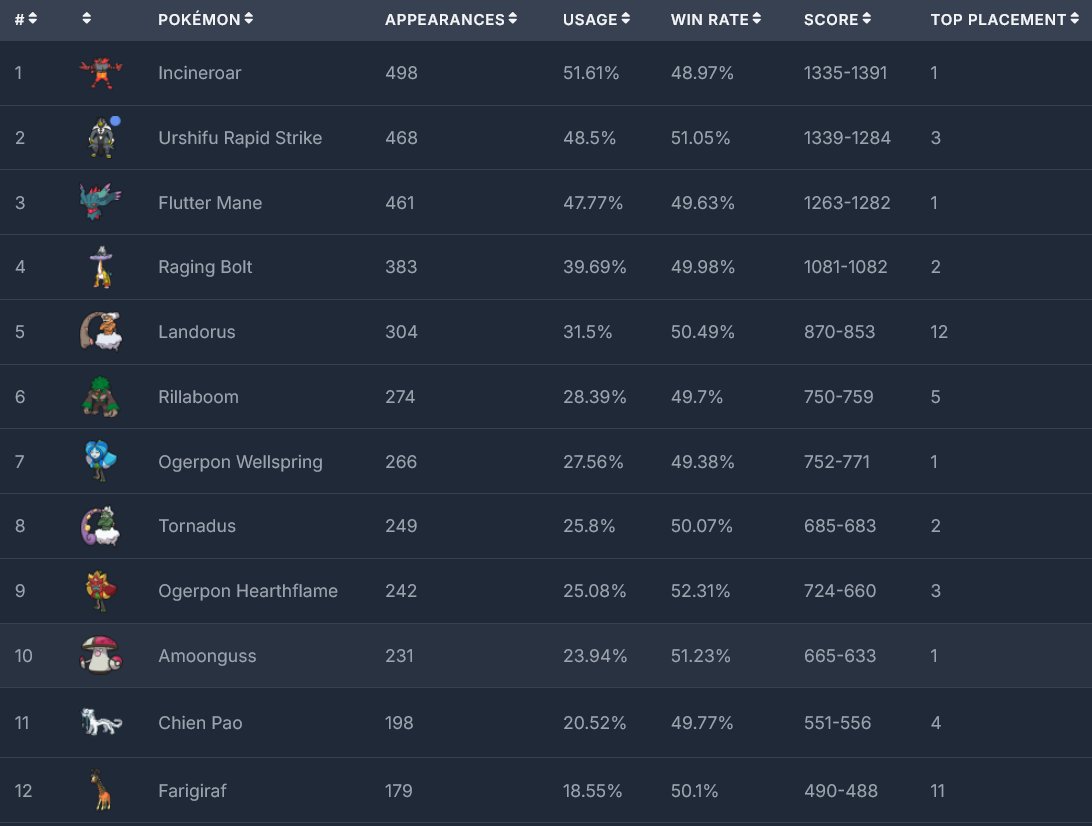Image resolution: width=1092 pixels, height=826 pixels.
Task: Click the Flutter Mane sprite icon
Action: point(100,202)
